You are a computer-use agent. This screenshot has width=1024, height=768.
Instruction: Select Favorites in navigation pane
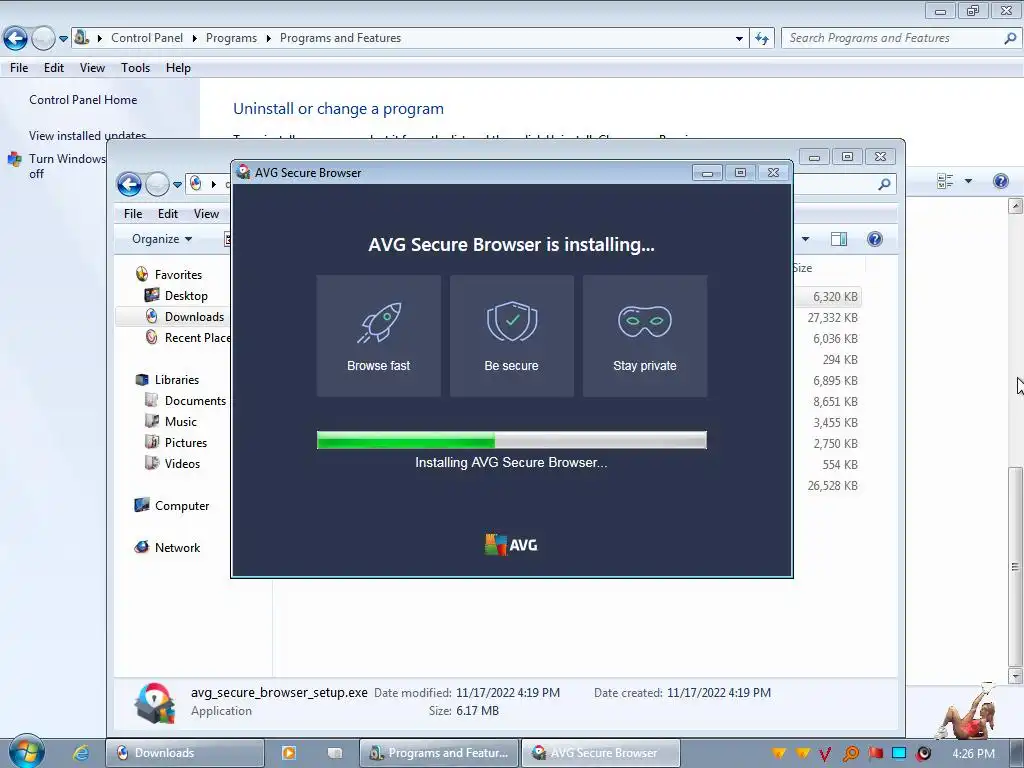click(x=178, y=275)
